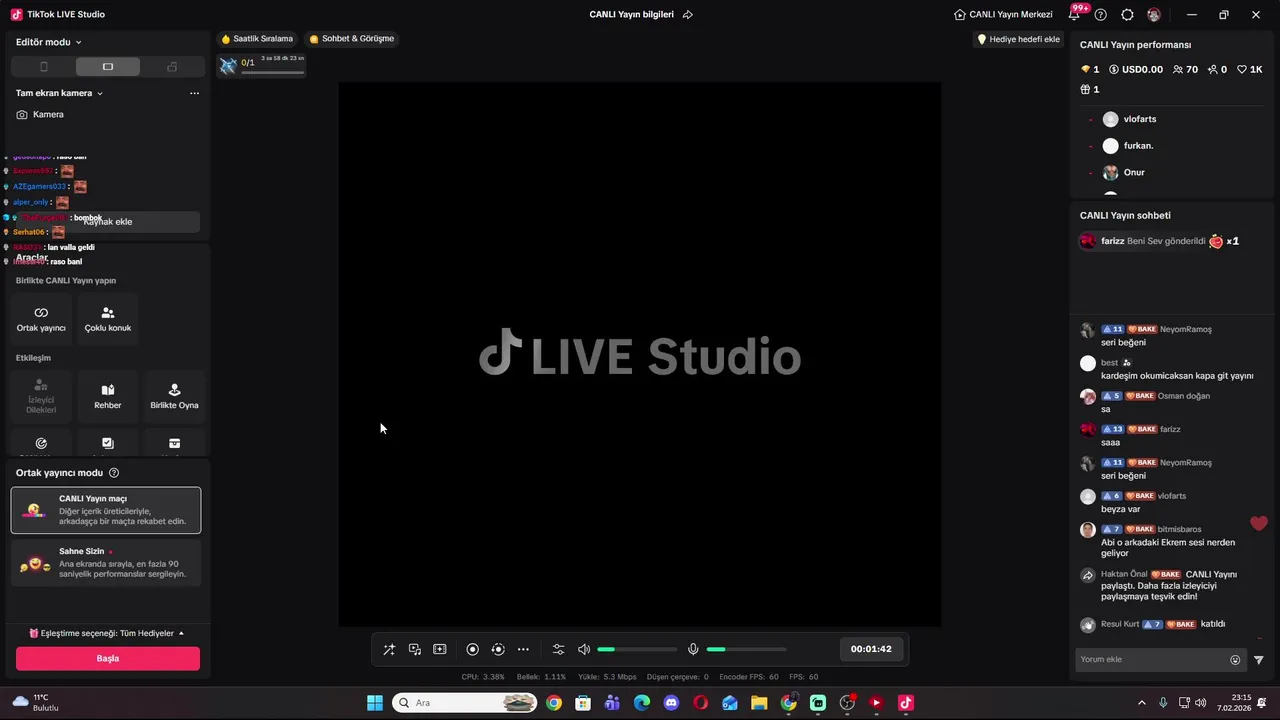Open the Windows Start button
The height and width of the screenshot is (720, 1280).
click(375, 703)
